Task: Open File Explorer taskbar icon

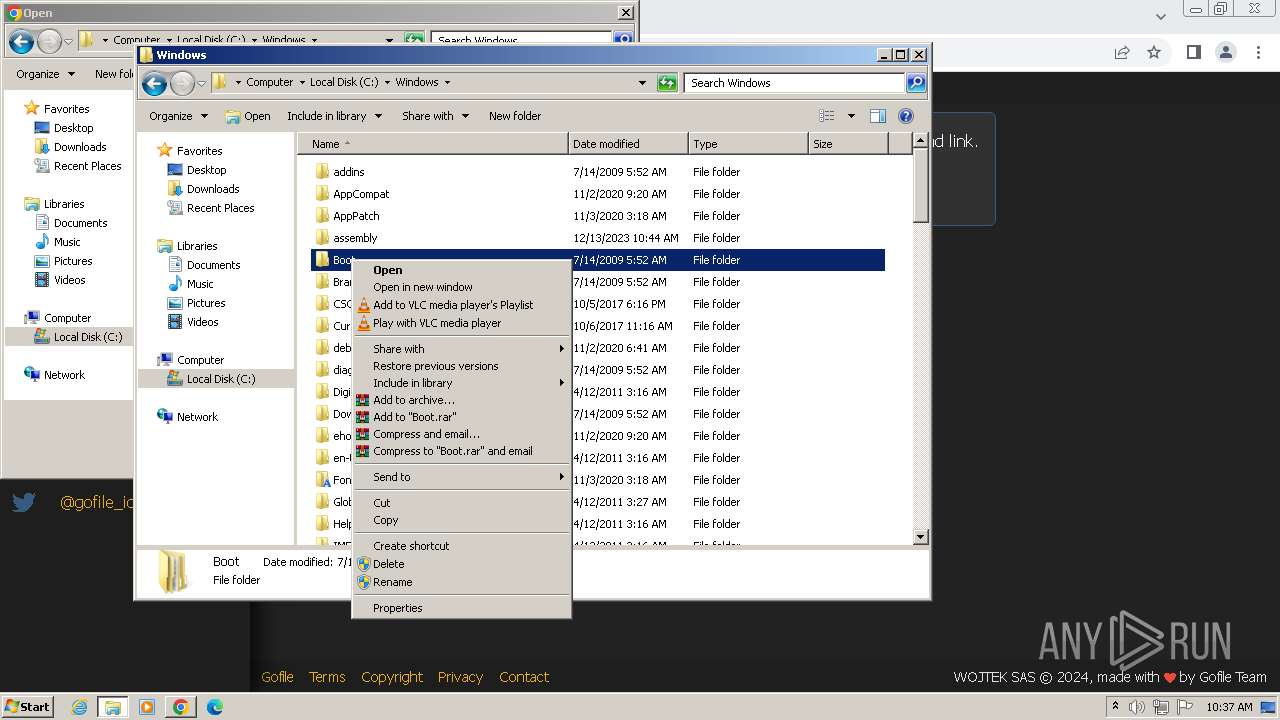Action: pos(112,707)
